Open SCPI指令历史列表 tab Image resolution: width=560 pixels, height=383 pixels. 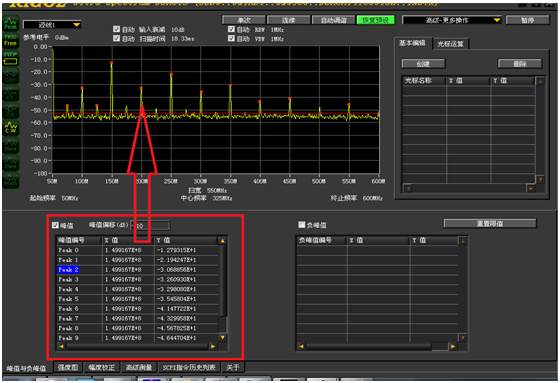[189, 367]
